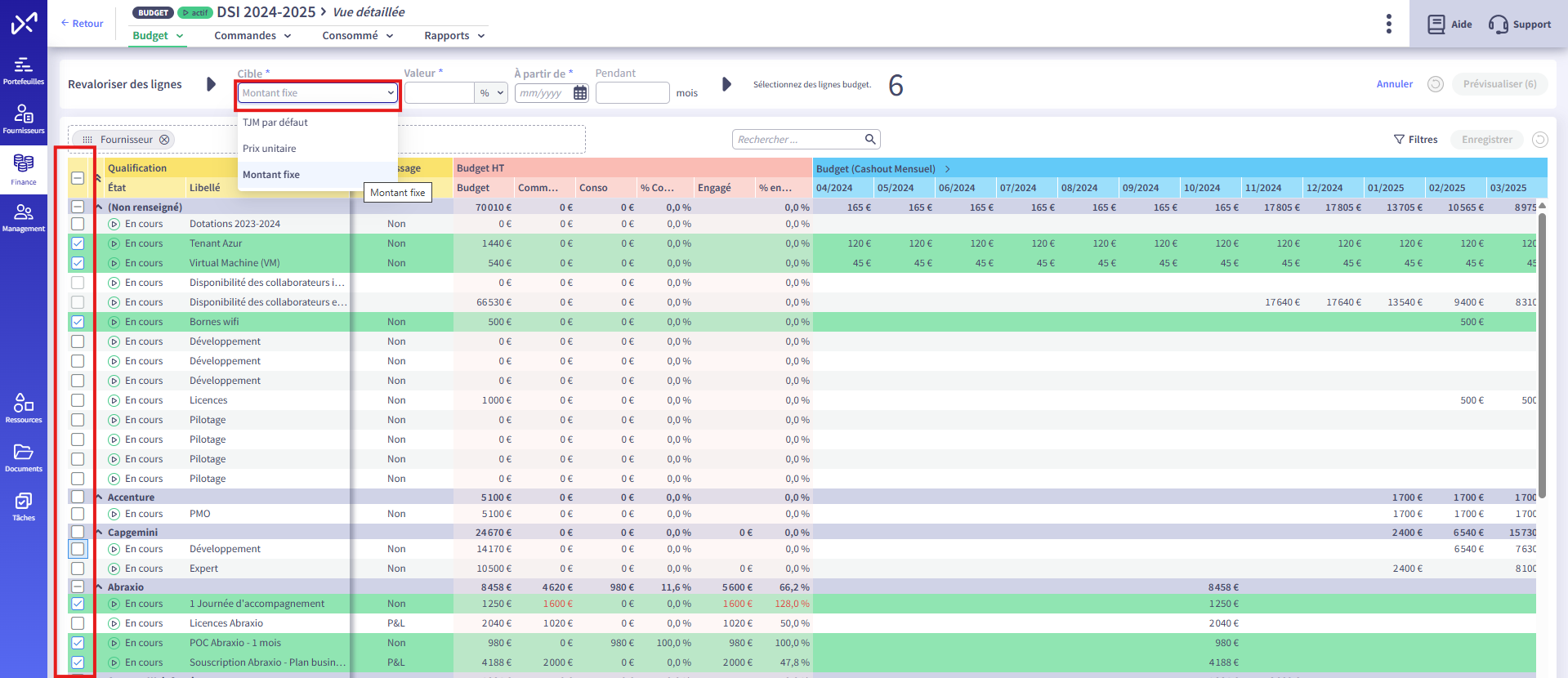Click the circular icon next to Enregistrer
The width and height of the screenshot is (1568, 678).
1540,140
